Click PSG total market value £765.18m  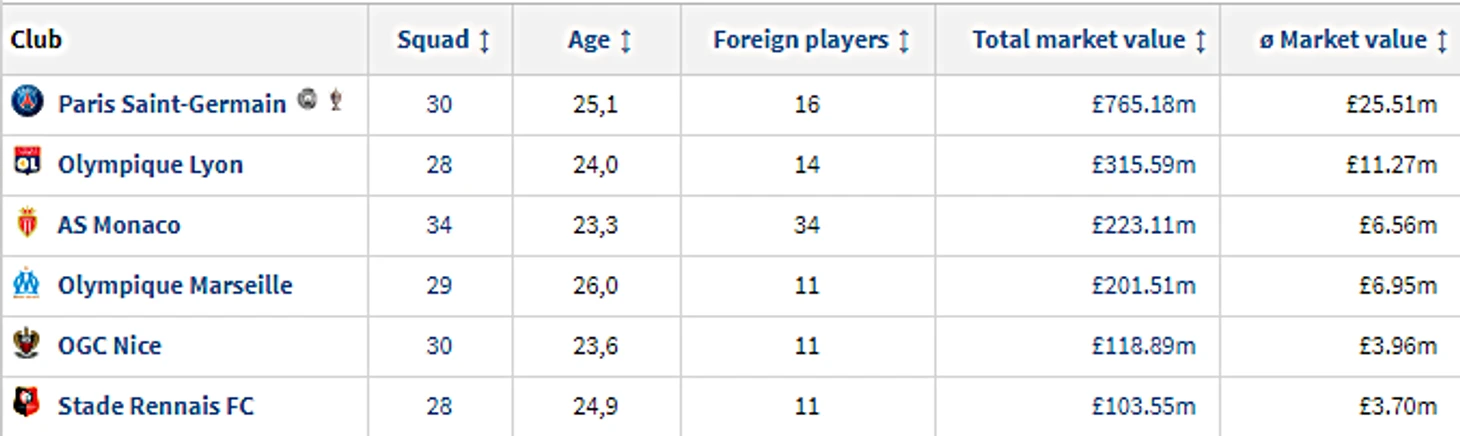pyautogui.click(x=1143, y=104)
